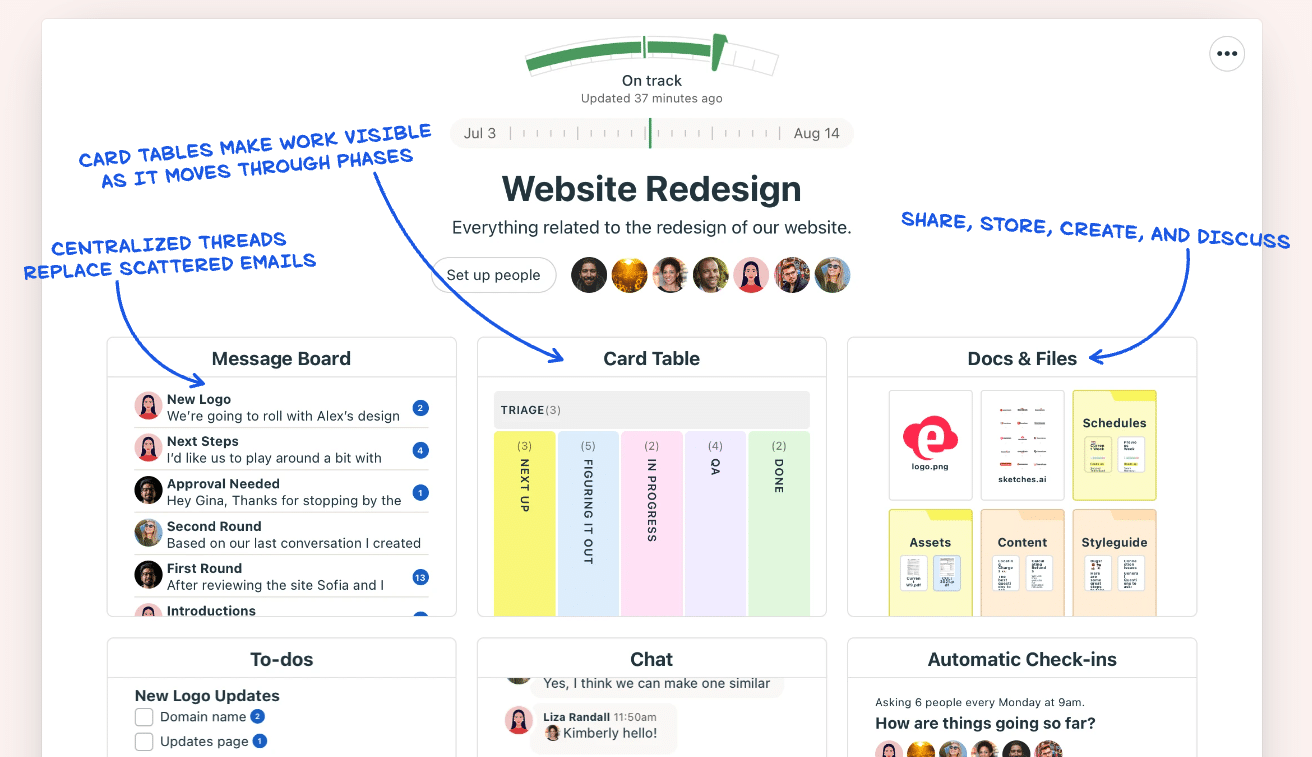
Task: Open the Styleguide document card
Action: pos(1113,561)
